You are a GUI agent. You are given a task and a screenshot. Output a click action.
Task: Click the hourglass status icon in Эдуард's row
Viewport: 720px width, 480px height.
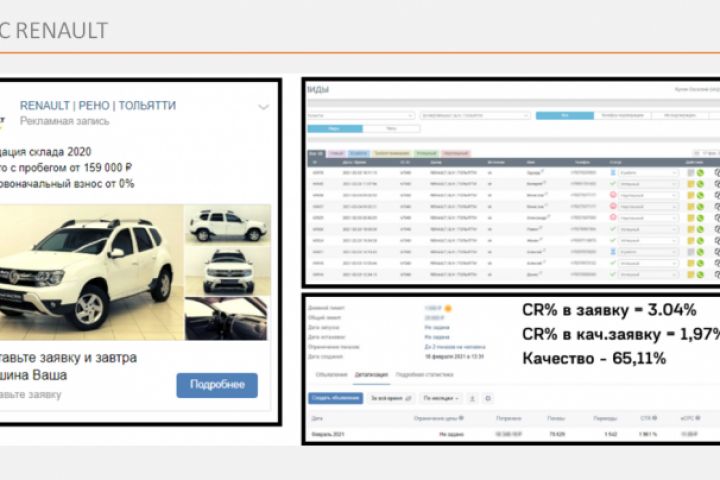click(613, 173)
